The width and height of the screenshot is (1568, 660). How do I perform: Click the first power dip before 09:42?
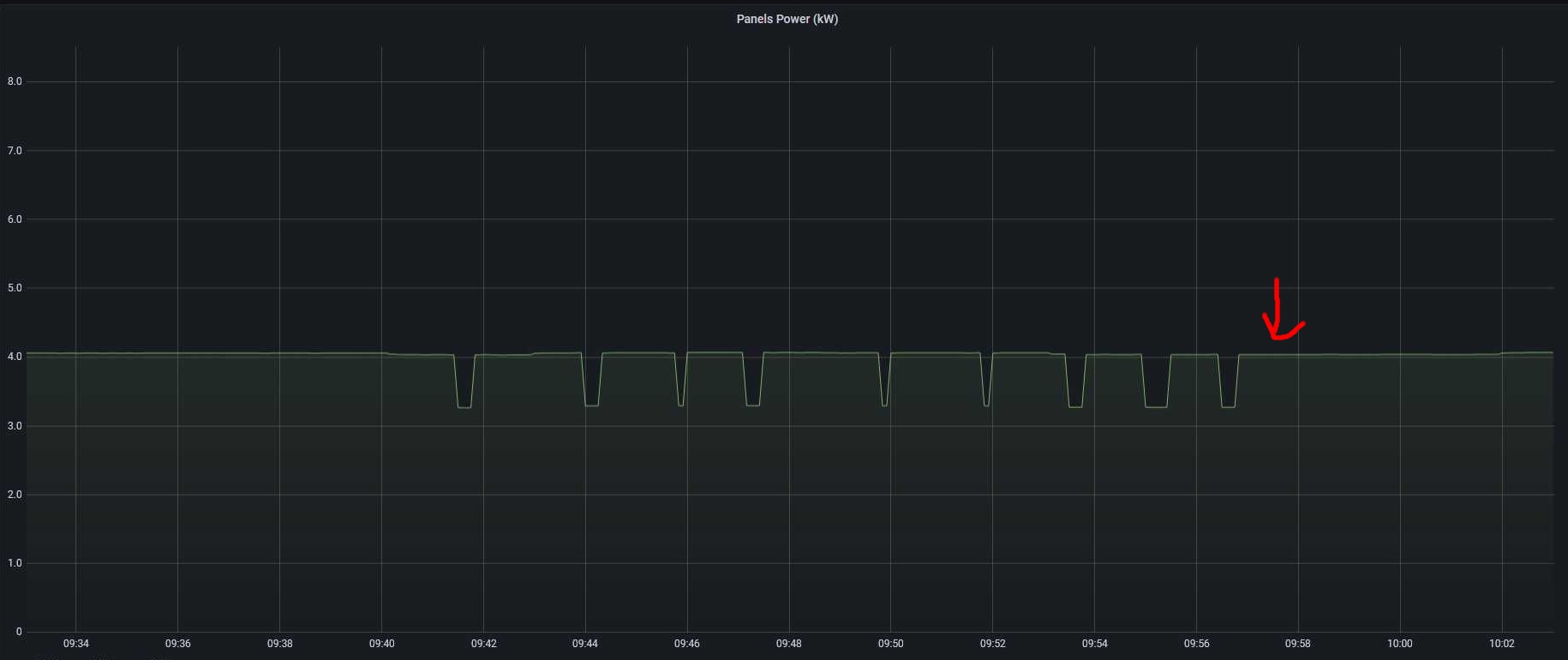click(464, 406)
